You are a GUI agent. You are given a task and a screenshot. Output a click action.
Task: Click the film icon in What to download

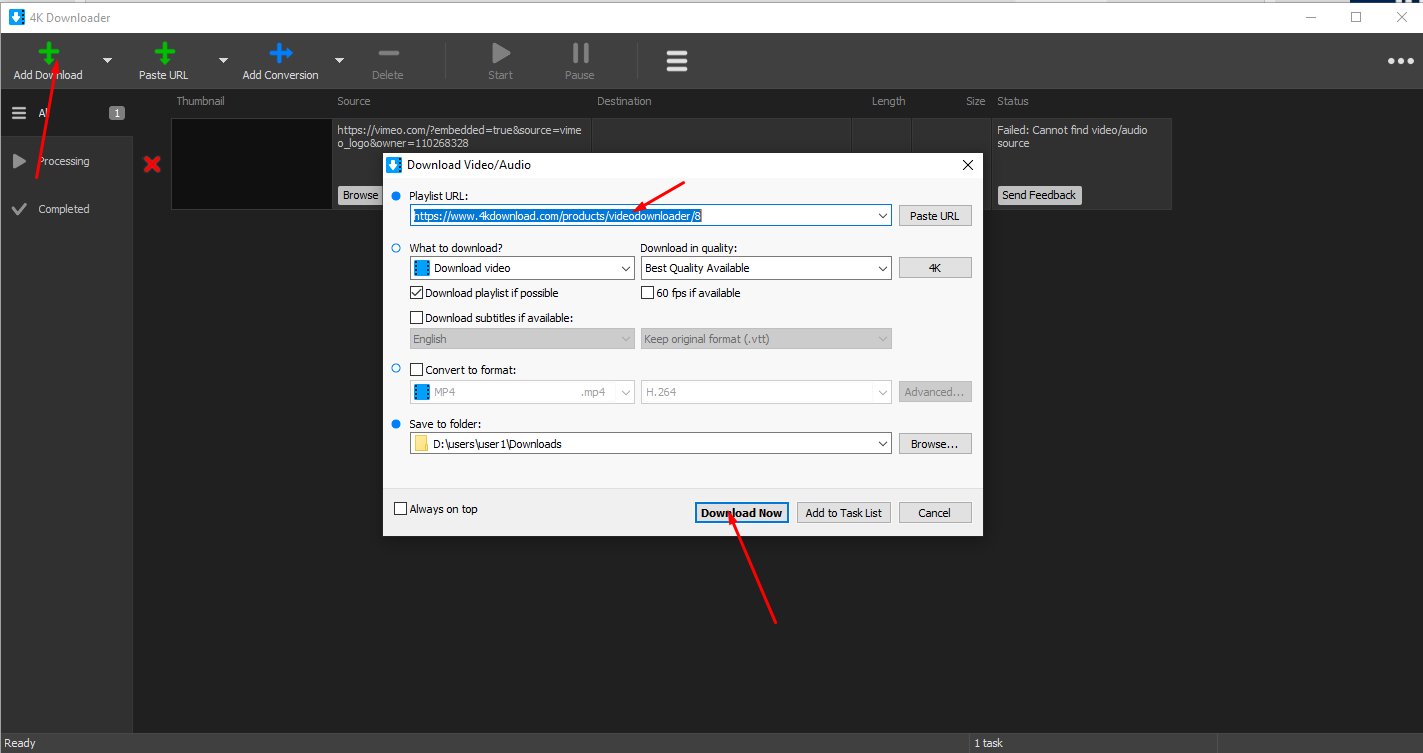pyautogui.click(x=422, y=268)
